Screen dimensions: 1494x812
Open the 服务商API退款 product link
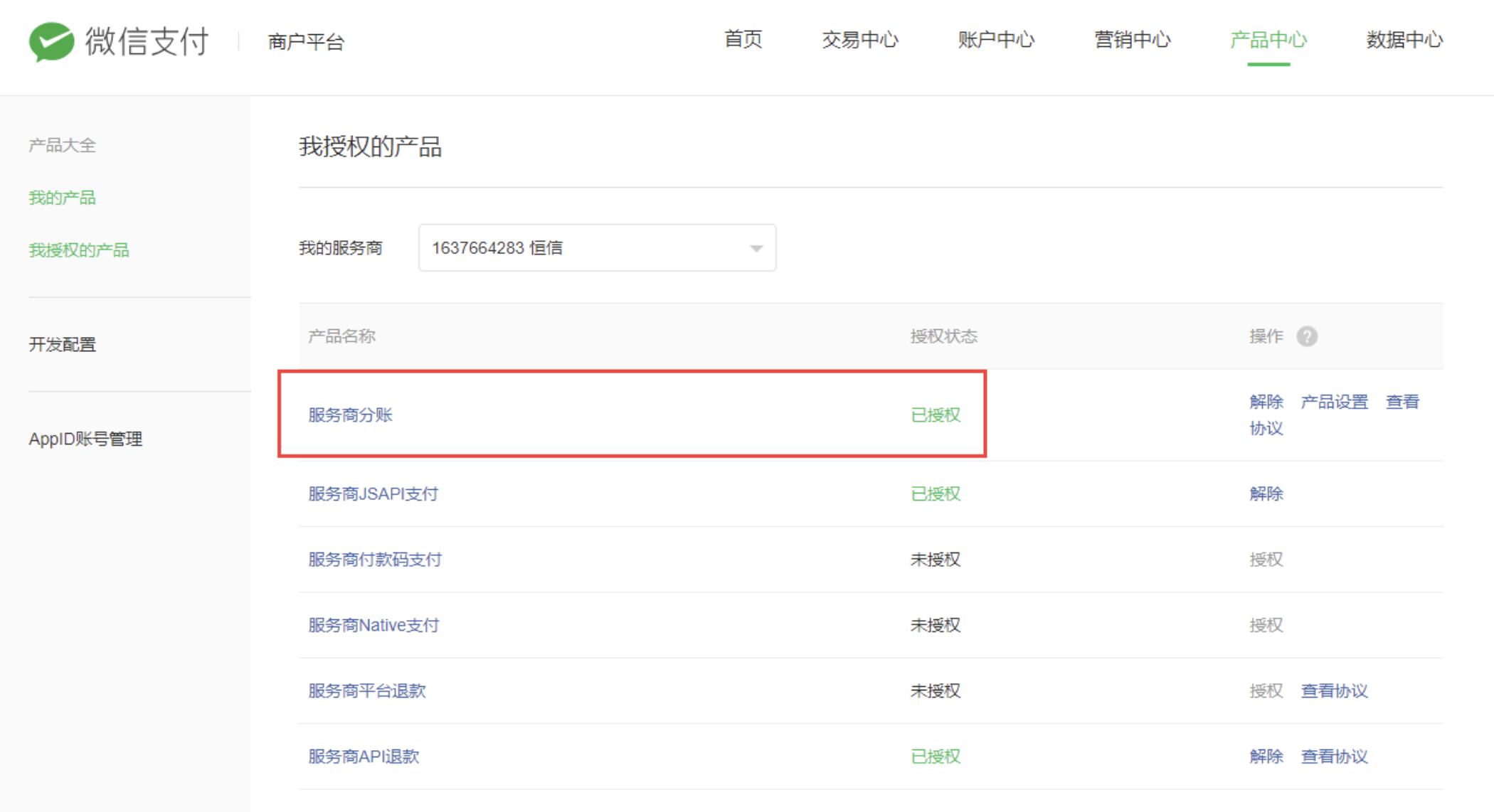click(364, 757)
